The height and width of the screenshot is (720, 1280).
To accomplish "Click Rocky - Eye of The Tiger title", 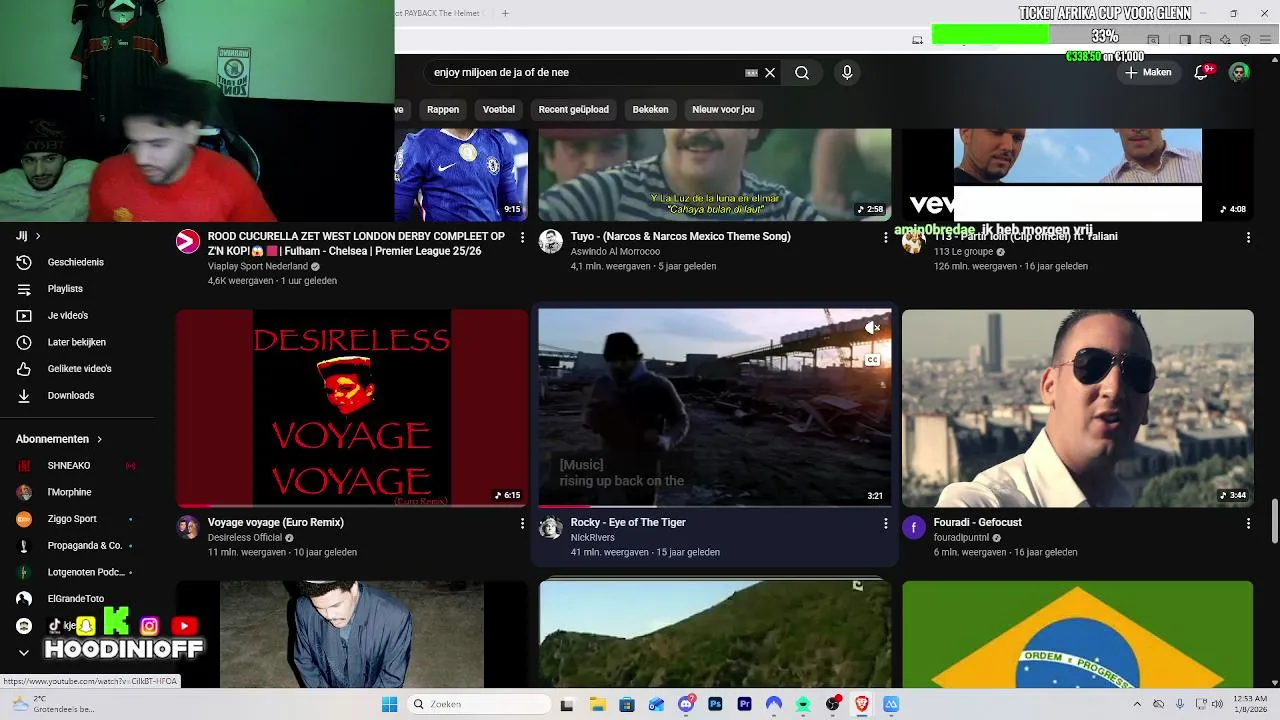I will pyautogui.click(x=628, y=523).
